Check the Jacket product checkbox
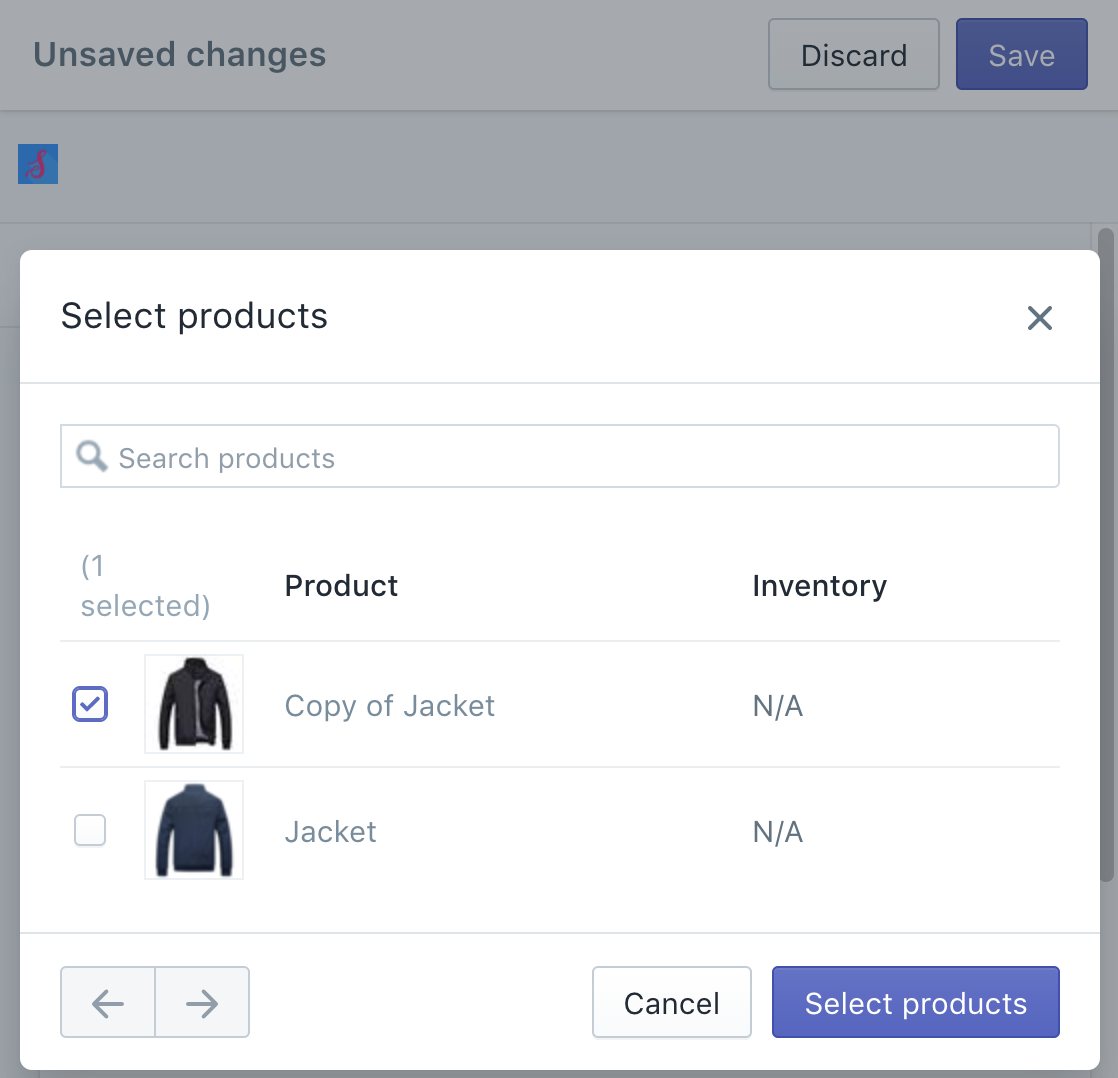The height and width of the screenshot is (1078, 1118). pos(90,830)
